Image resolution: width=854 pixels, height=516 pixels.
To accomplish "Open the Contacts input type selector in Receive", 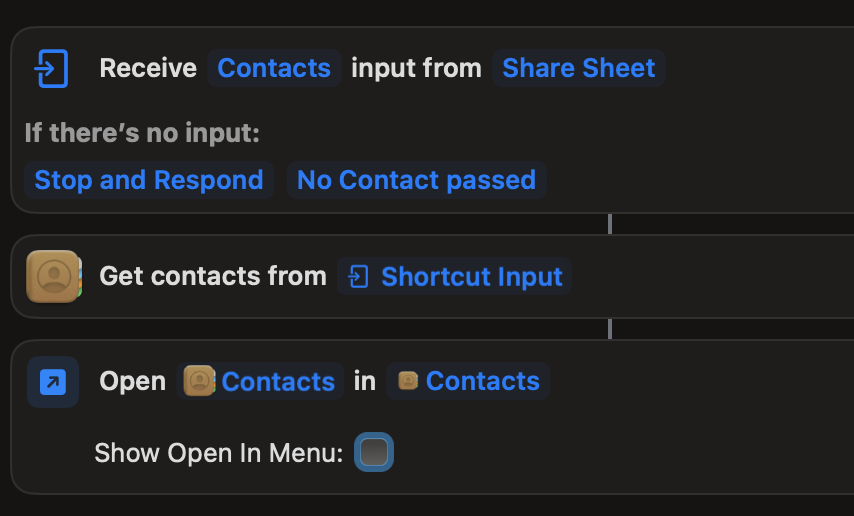I will (274, 68).
